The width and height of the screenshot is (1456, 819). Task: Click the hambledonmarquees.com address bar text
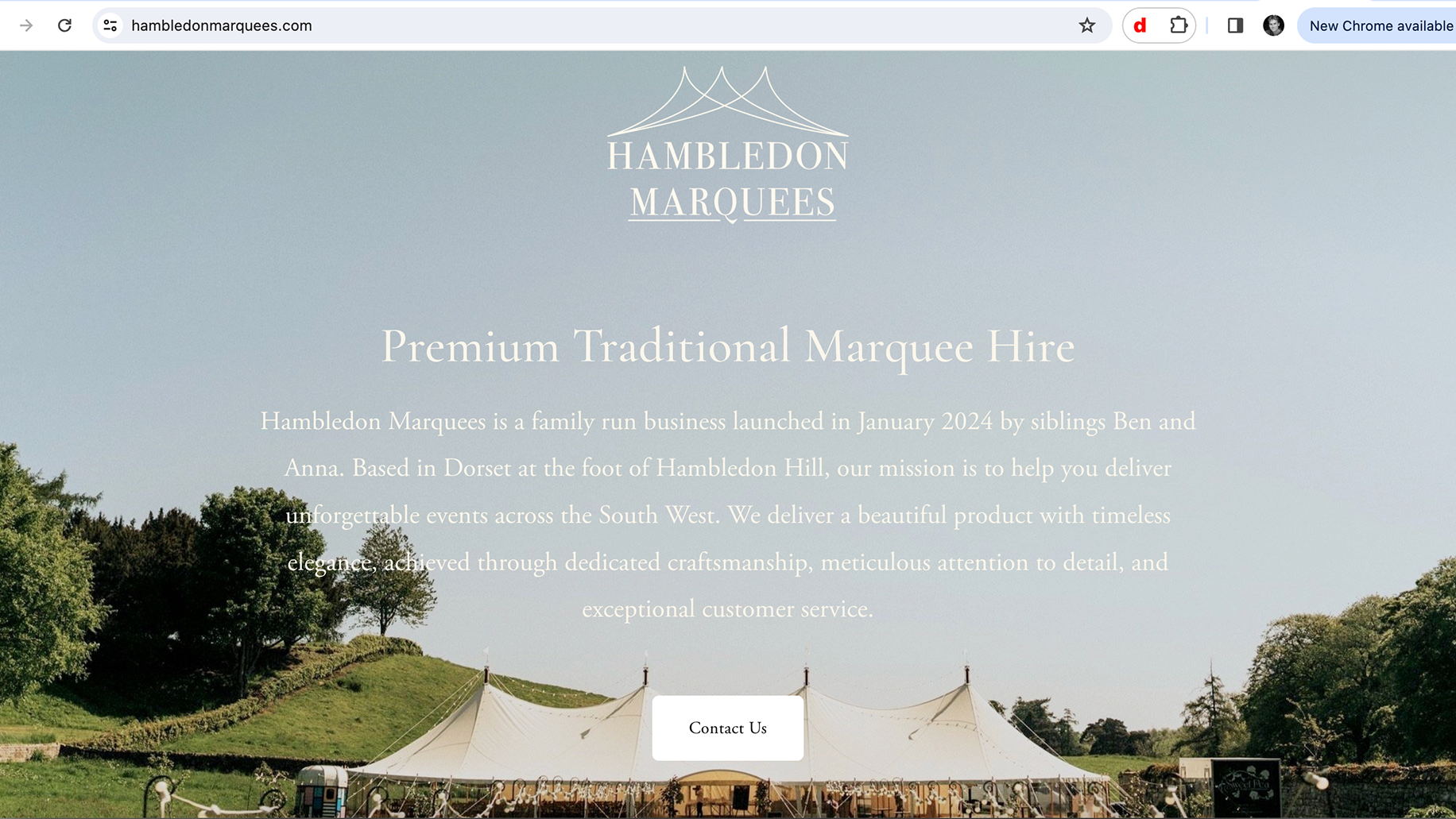(222, 25)
